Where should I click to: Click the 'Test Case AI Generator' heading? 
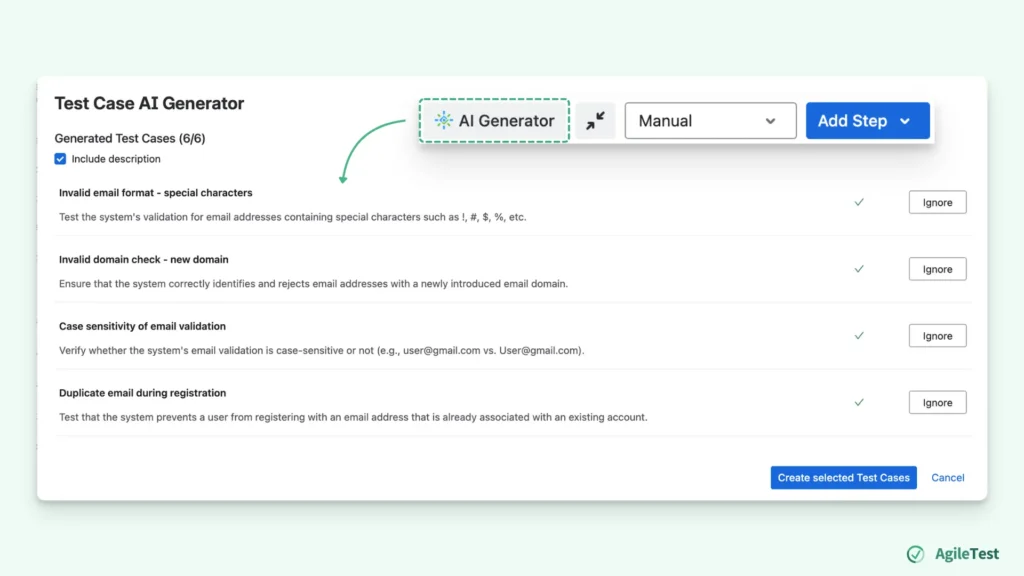pyautogui.click(x=149, y=103)
